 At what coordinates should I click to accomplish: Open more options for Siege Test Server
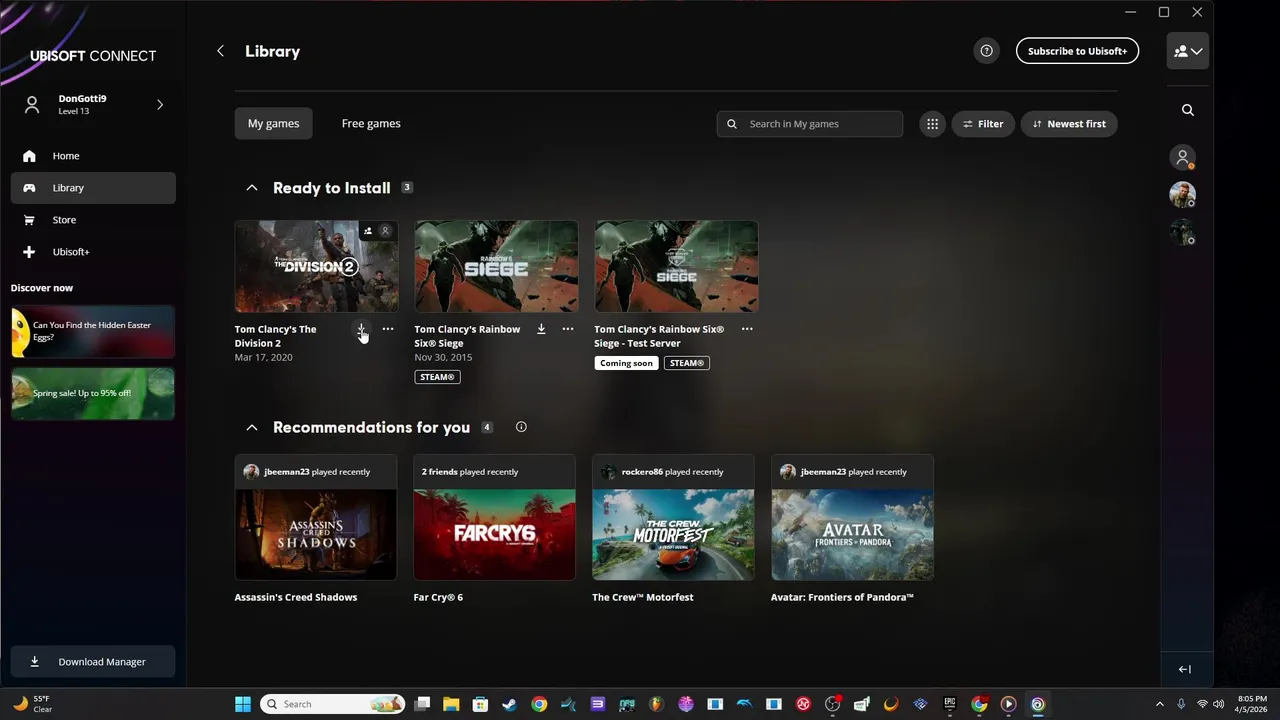pyautogui.click(x=747, y=329)
